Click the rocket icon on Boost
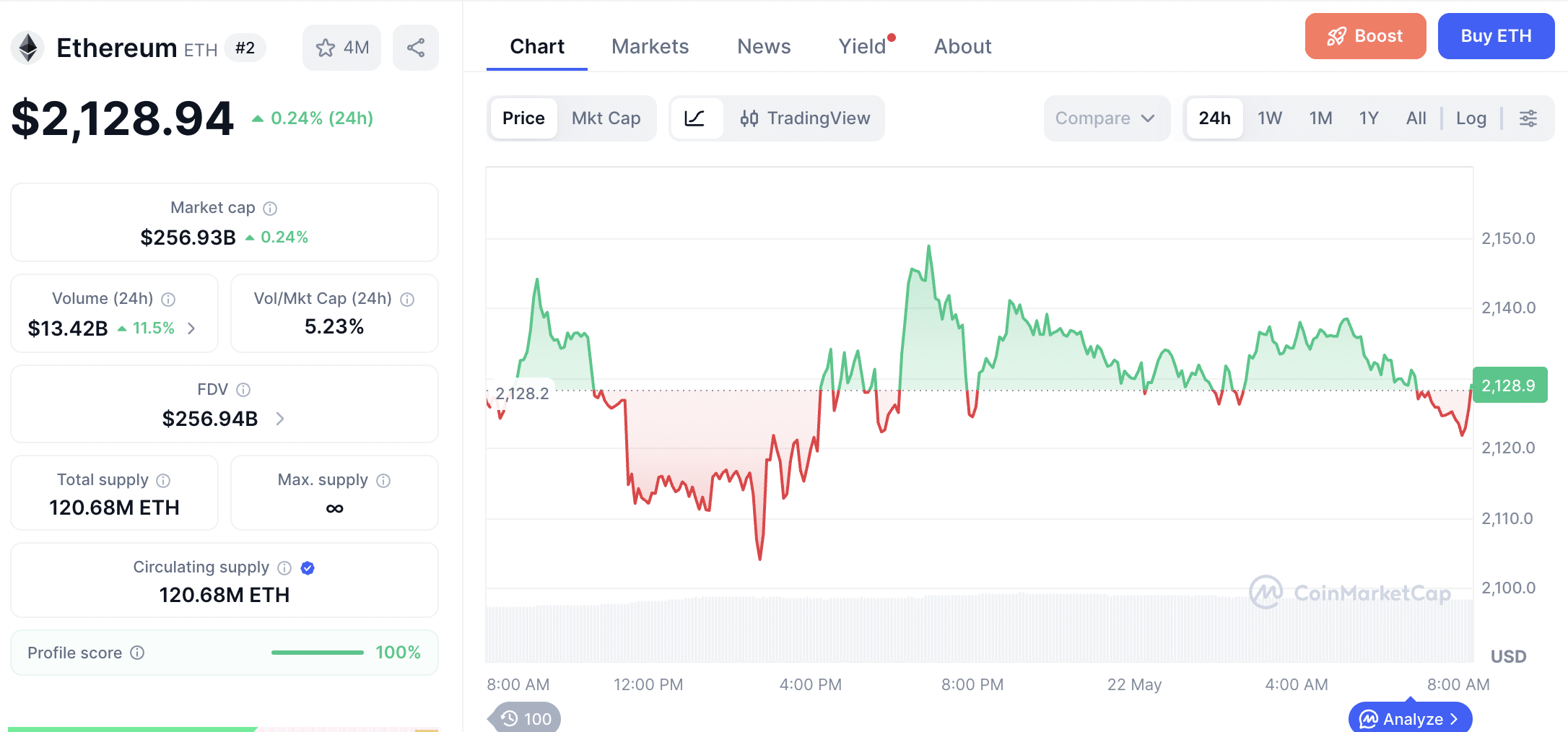 1337,36
